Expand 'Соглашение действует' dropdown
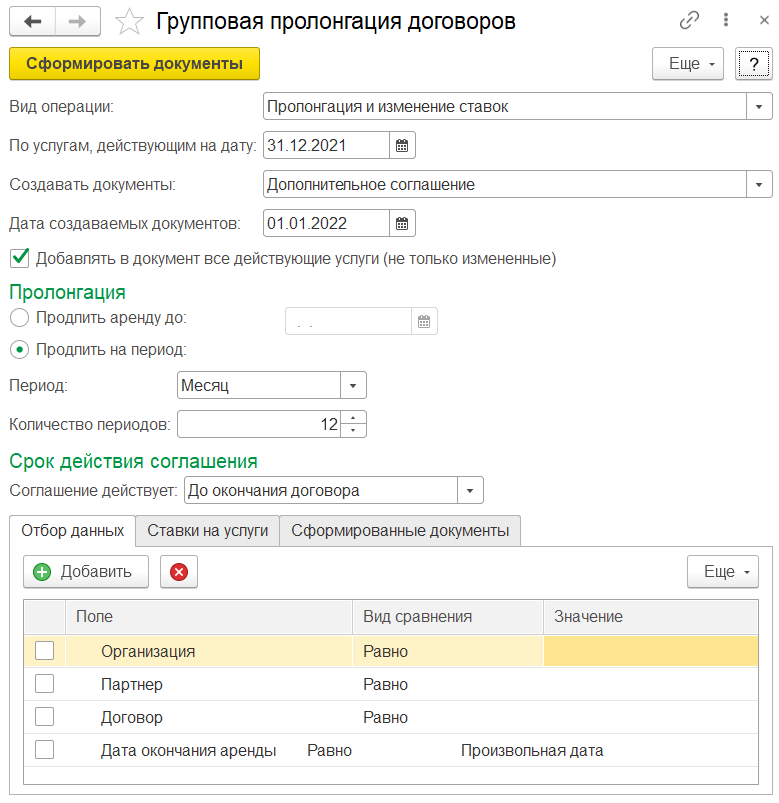 470,490
